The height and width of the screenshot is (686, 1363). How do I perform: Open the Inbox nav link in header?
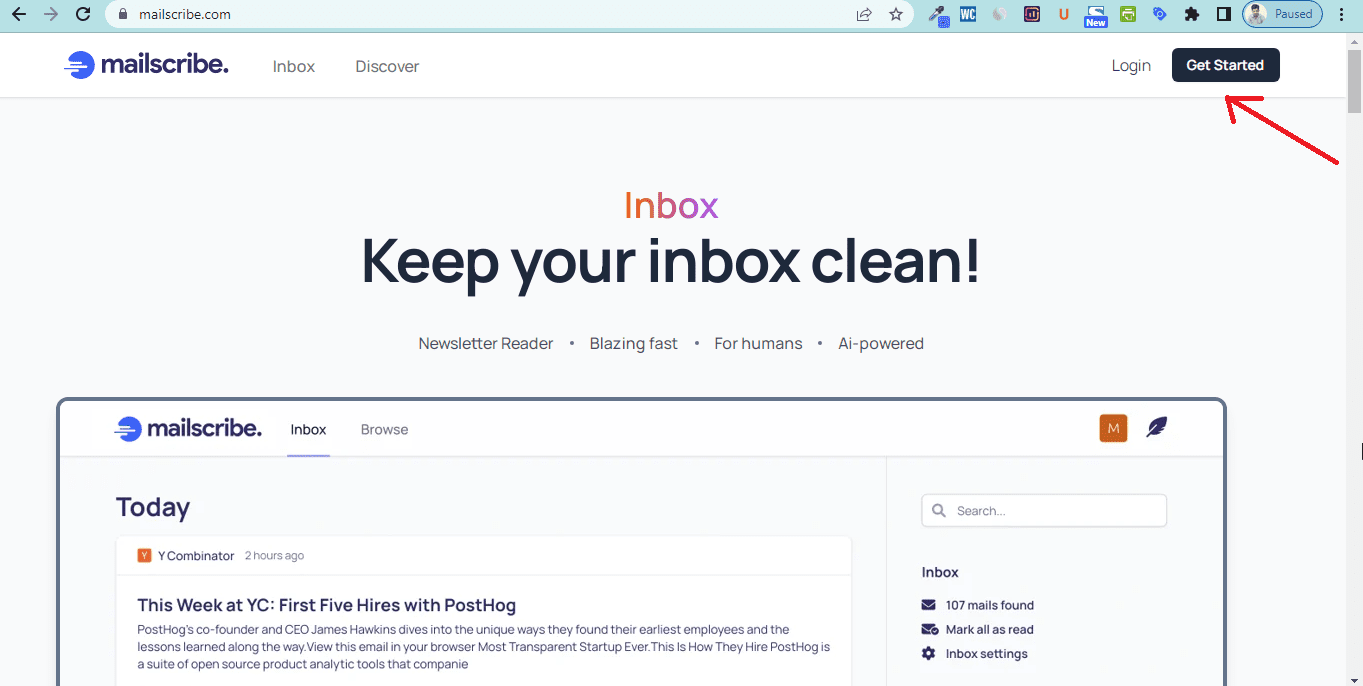[294, 66]
